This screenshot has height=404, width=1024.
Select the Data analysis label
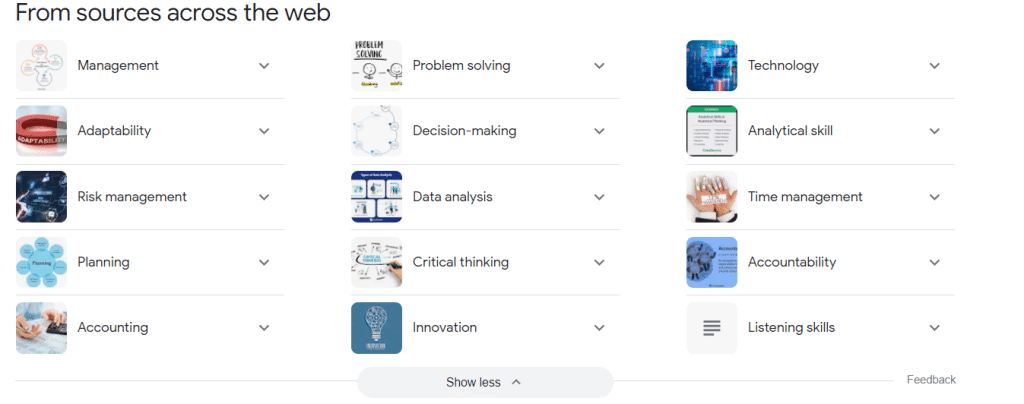(x=452, y=197)
